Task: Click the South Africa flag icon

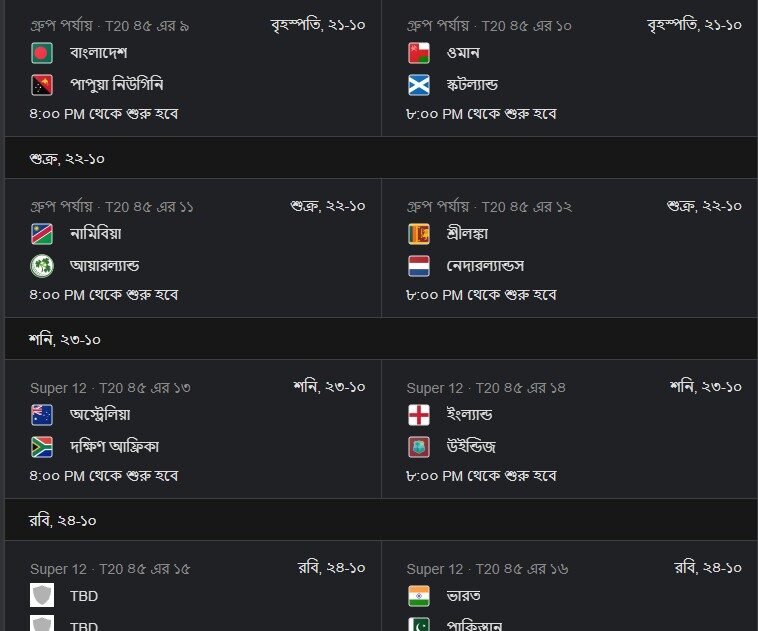Action: [x=42, y=447]
